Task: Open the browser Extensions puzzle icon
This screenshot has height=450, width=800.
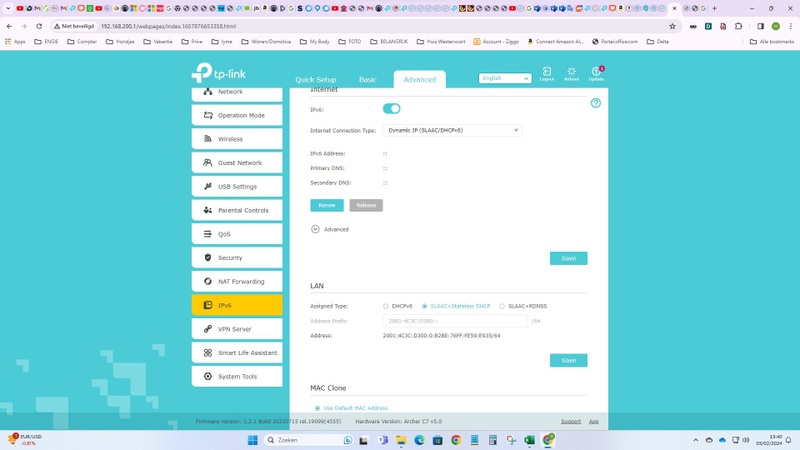Action: point(738,26)
